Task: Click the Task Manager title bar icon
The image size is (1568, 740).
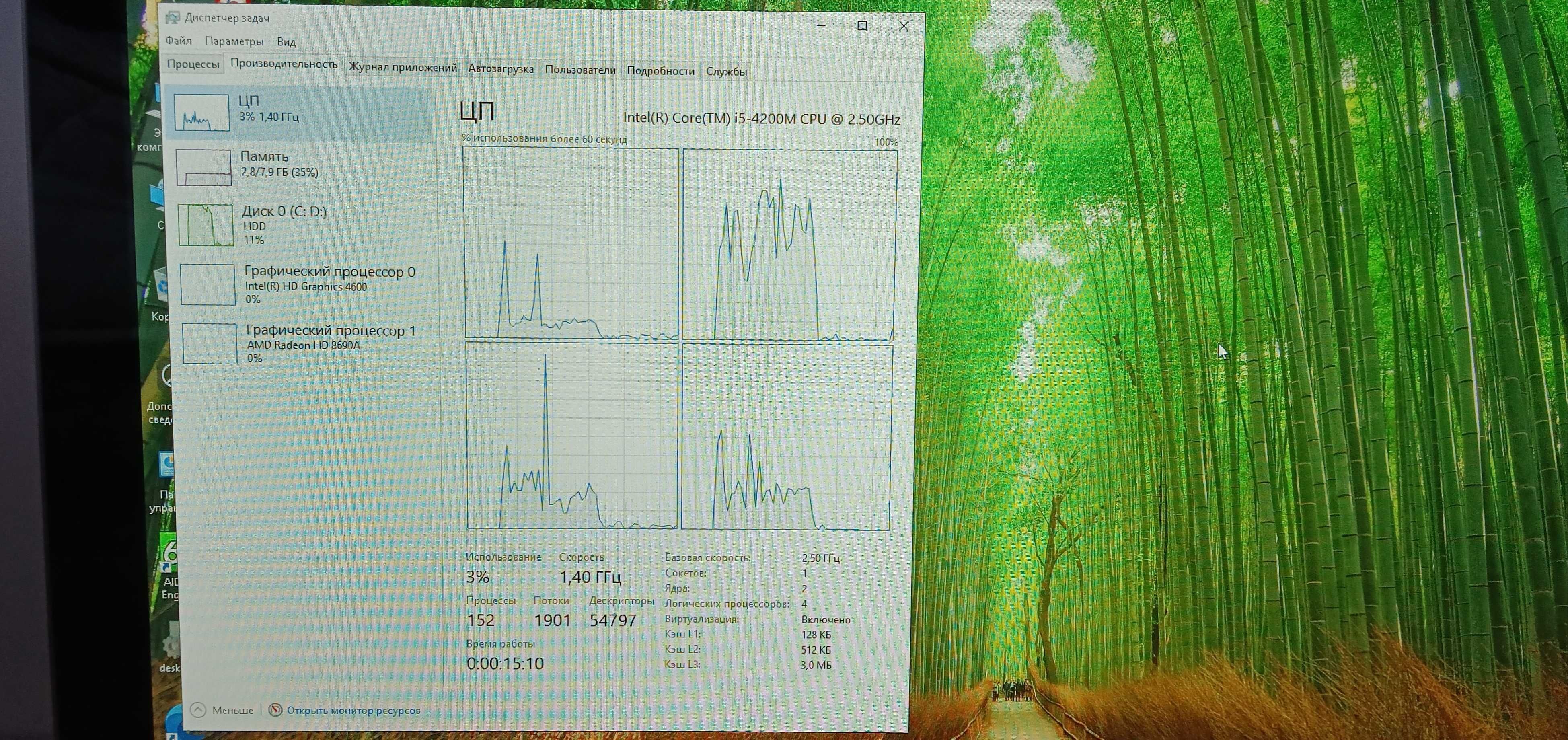Action: click(172, 17)
